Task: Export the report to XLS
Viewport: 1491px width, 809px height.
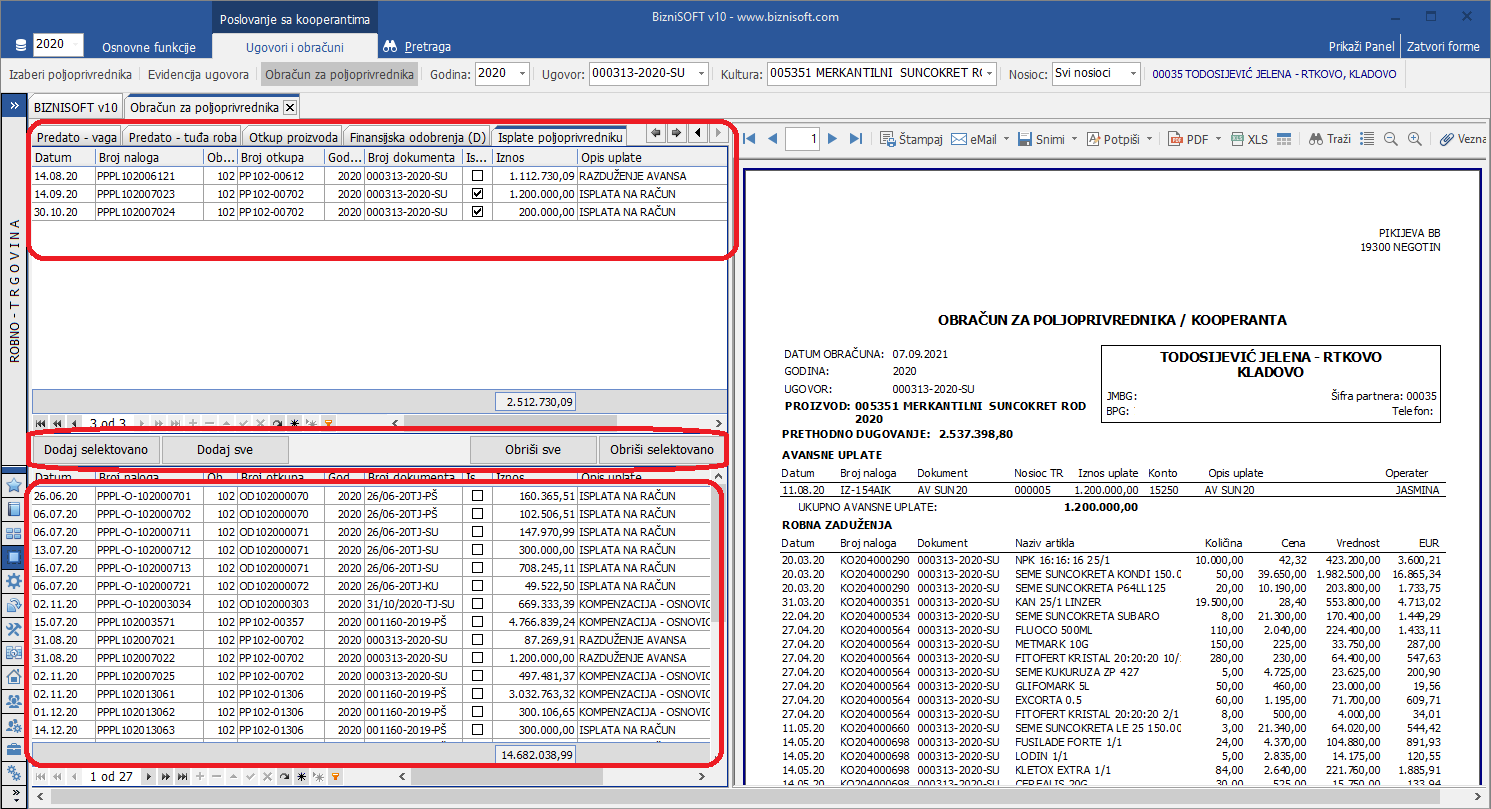Action: [1249, 139]
